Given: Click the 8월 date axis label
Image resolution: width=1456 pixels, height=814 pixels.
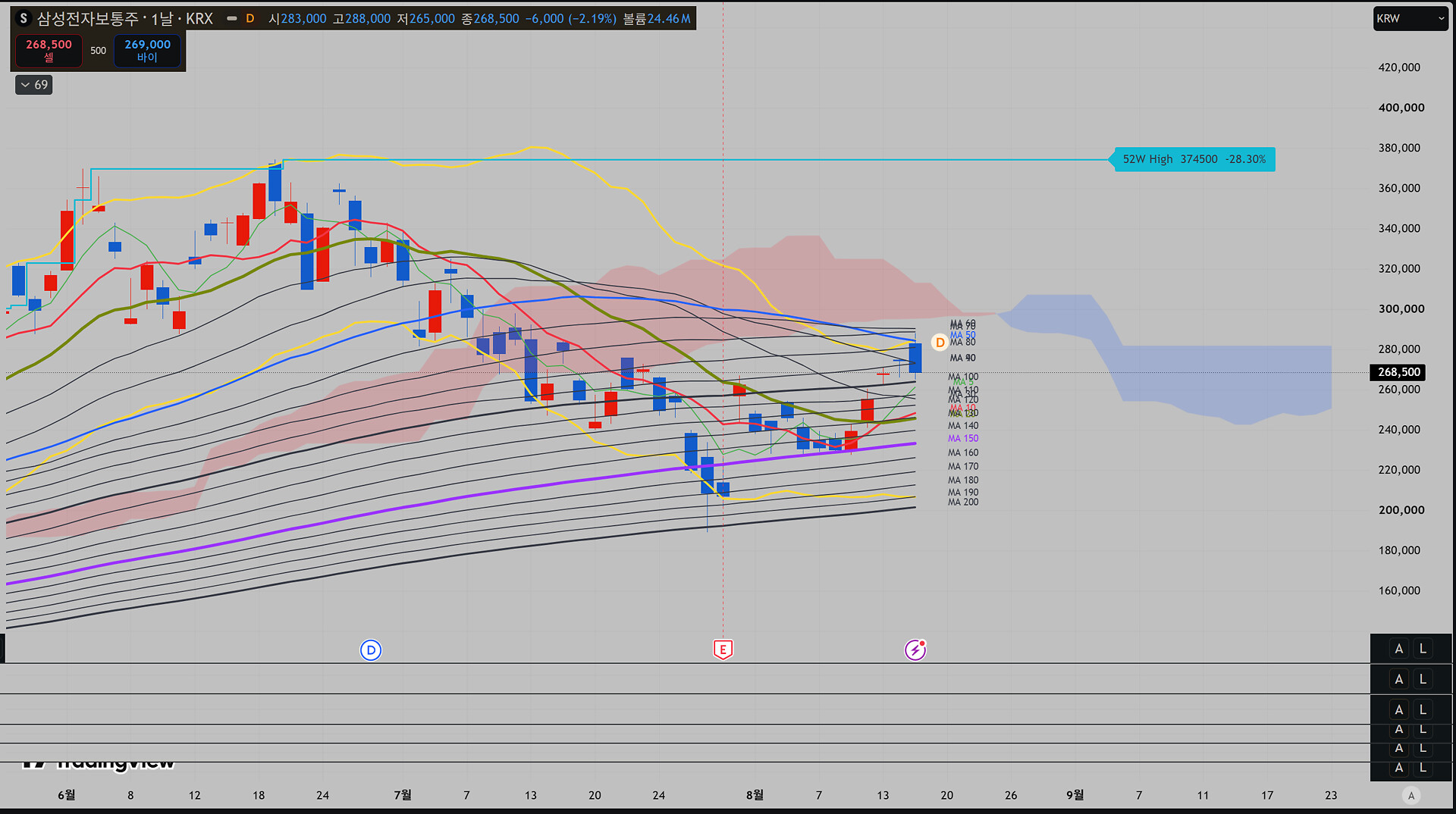Looking at the screenshot, I should pos(755,794).
